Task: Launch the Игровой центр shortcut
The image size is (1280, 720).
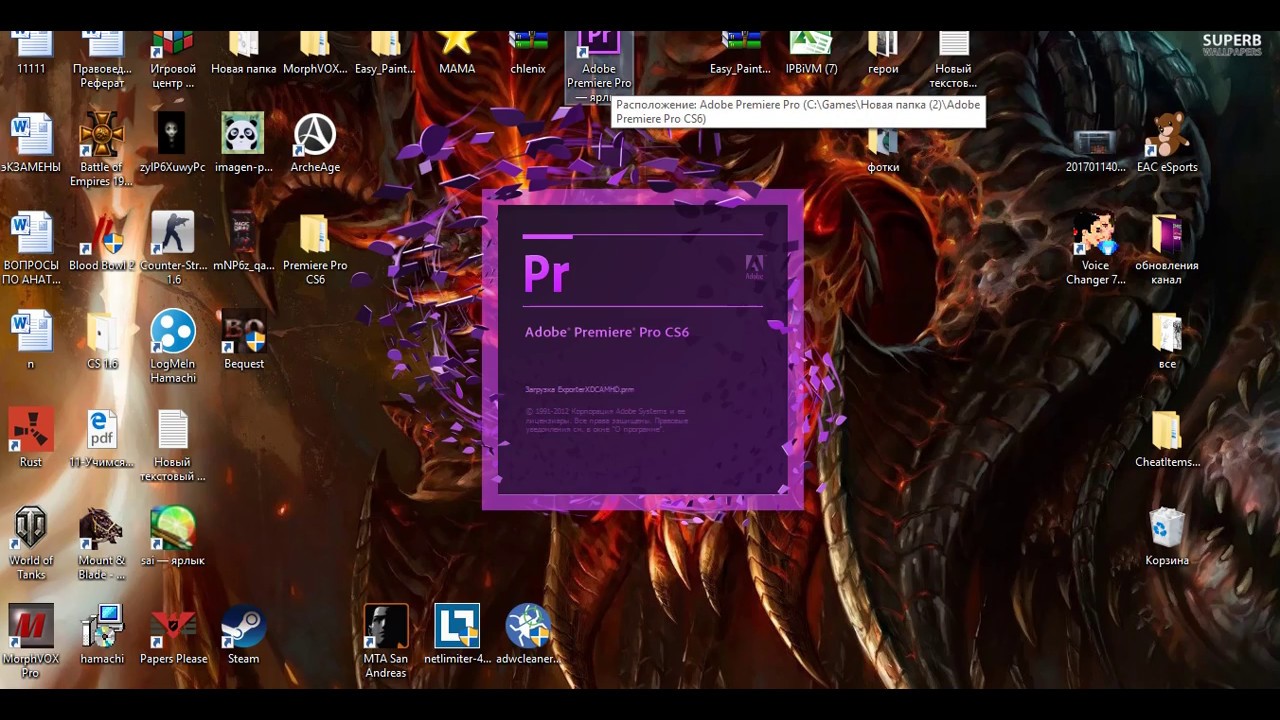Action: coord(173,55)
